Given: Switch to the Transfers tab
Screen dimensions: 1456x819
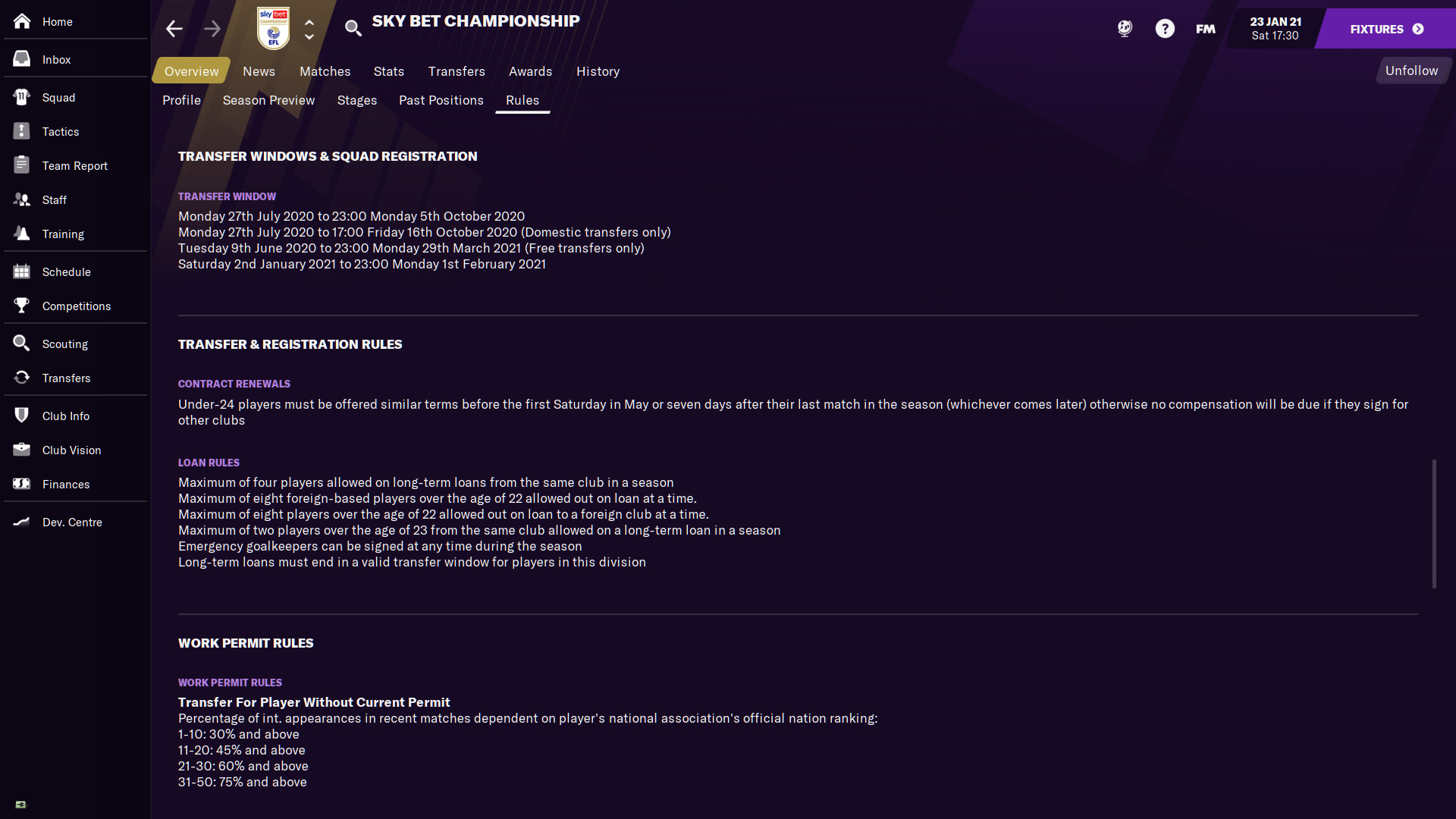Looking at the screenshot, I should click(x=457, y=71).
